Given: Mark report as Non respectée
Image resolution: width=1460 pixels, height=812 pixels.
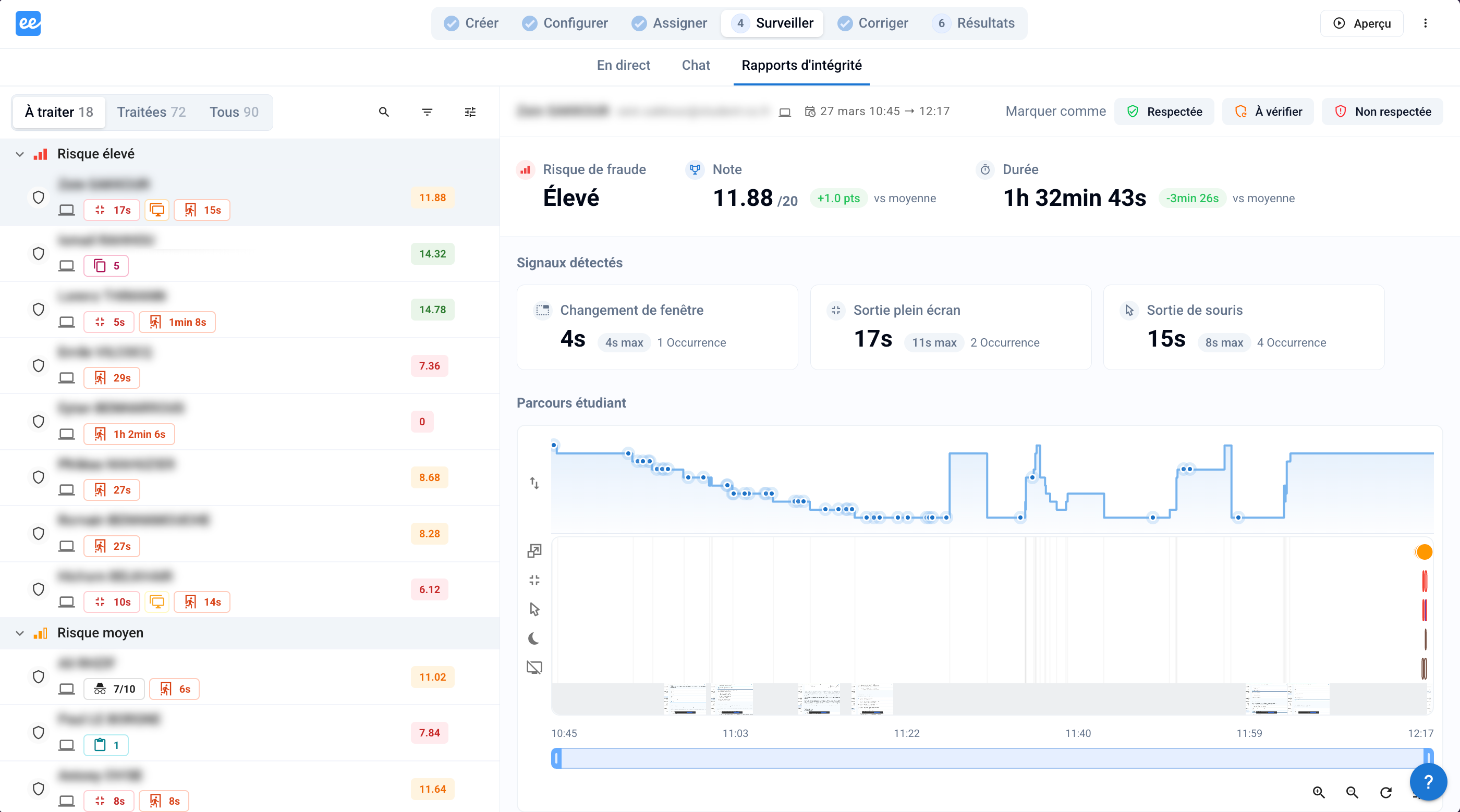Looking at the screenshot, I should click(x=1382, y=112).
